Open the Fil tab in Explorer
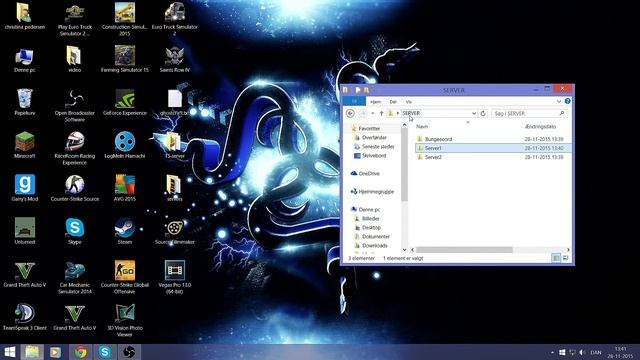The height and width of the screenshot is (360, 640). (x=354, y=101)
